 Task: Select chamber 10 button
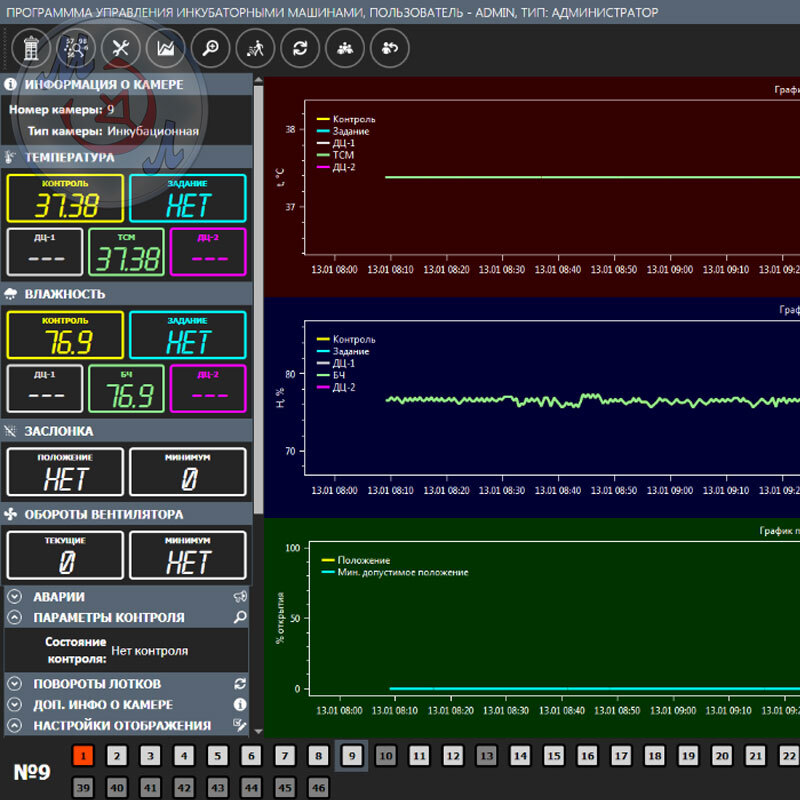(x=386, y=756)
